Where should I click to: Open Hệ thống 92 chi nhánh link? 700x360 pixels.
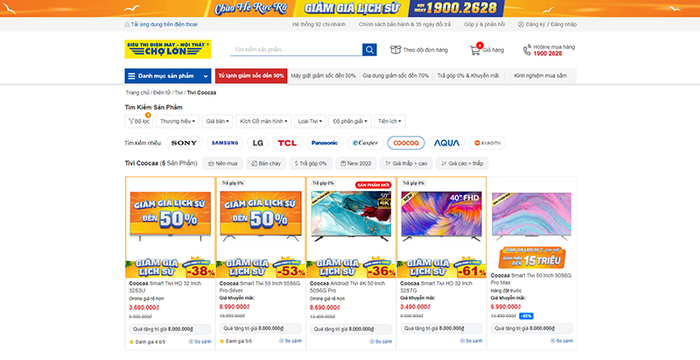[319, 25]
